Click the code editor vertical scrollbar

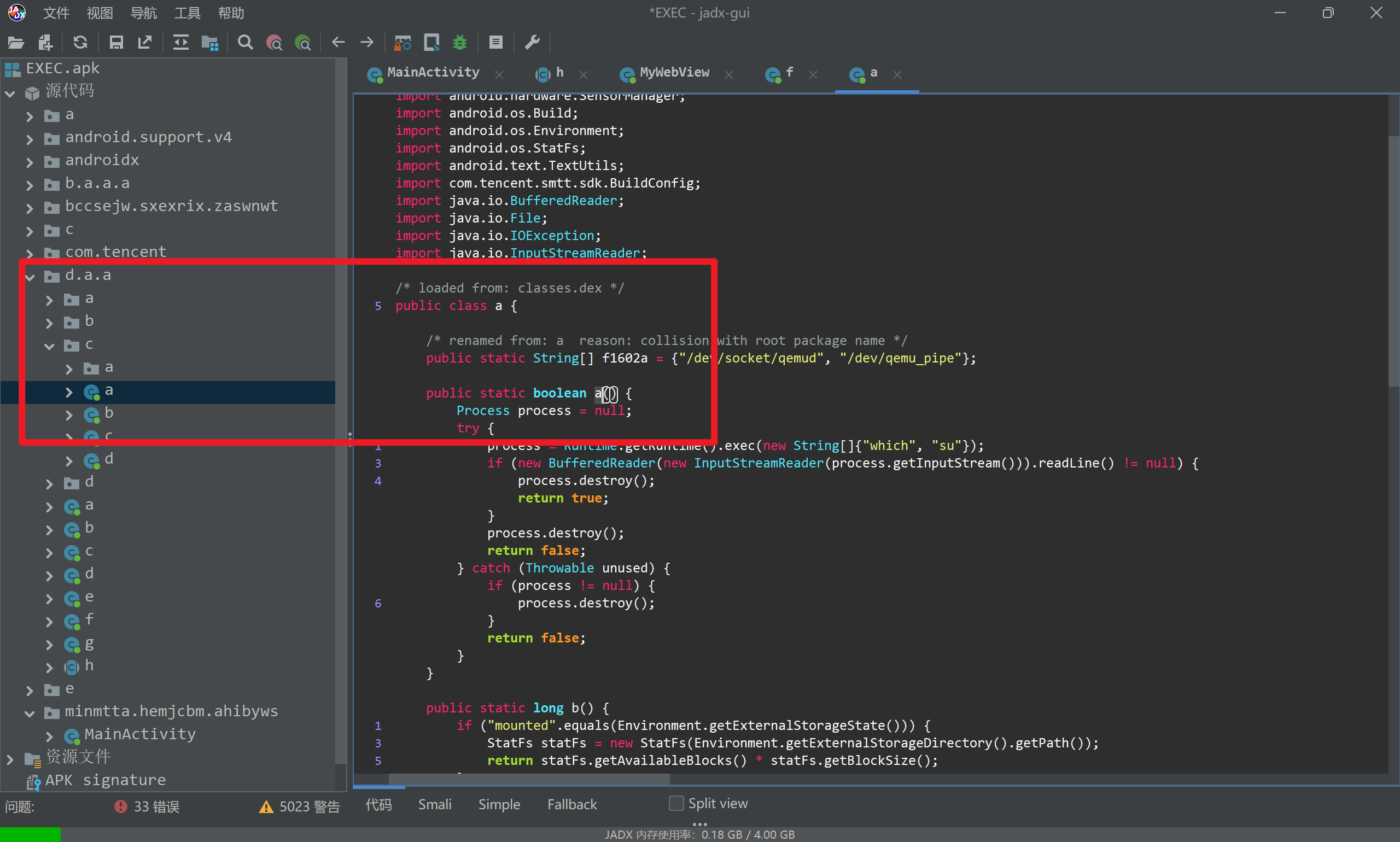1394,261
